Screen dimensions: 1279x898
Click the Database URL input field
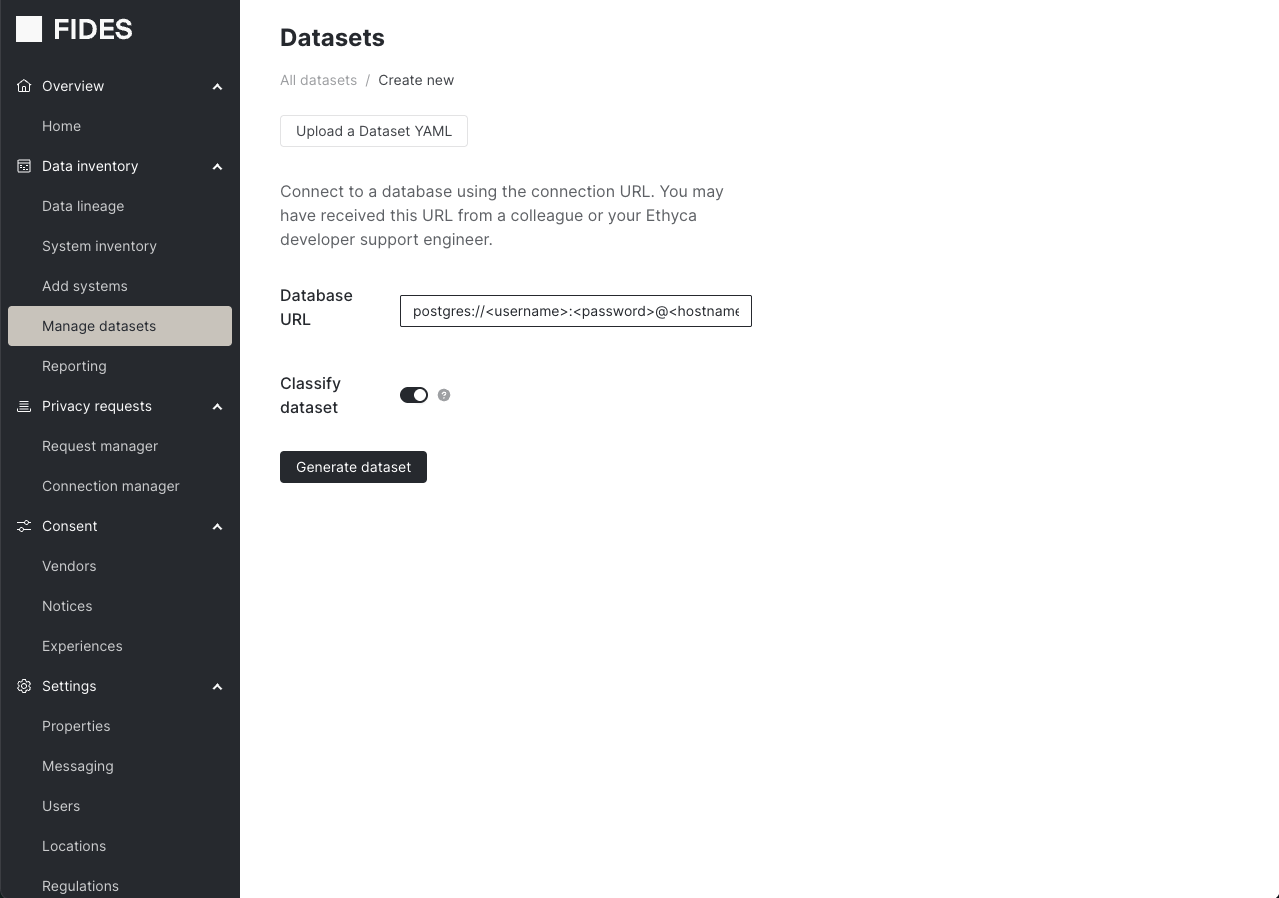coord(576,311)
